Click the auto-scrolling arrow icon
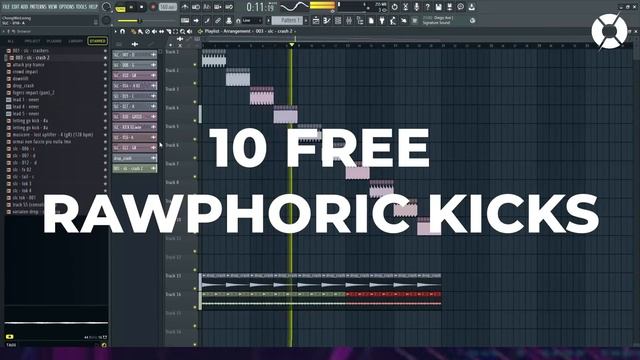 tap(196, 20)
